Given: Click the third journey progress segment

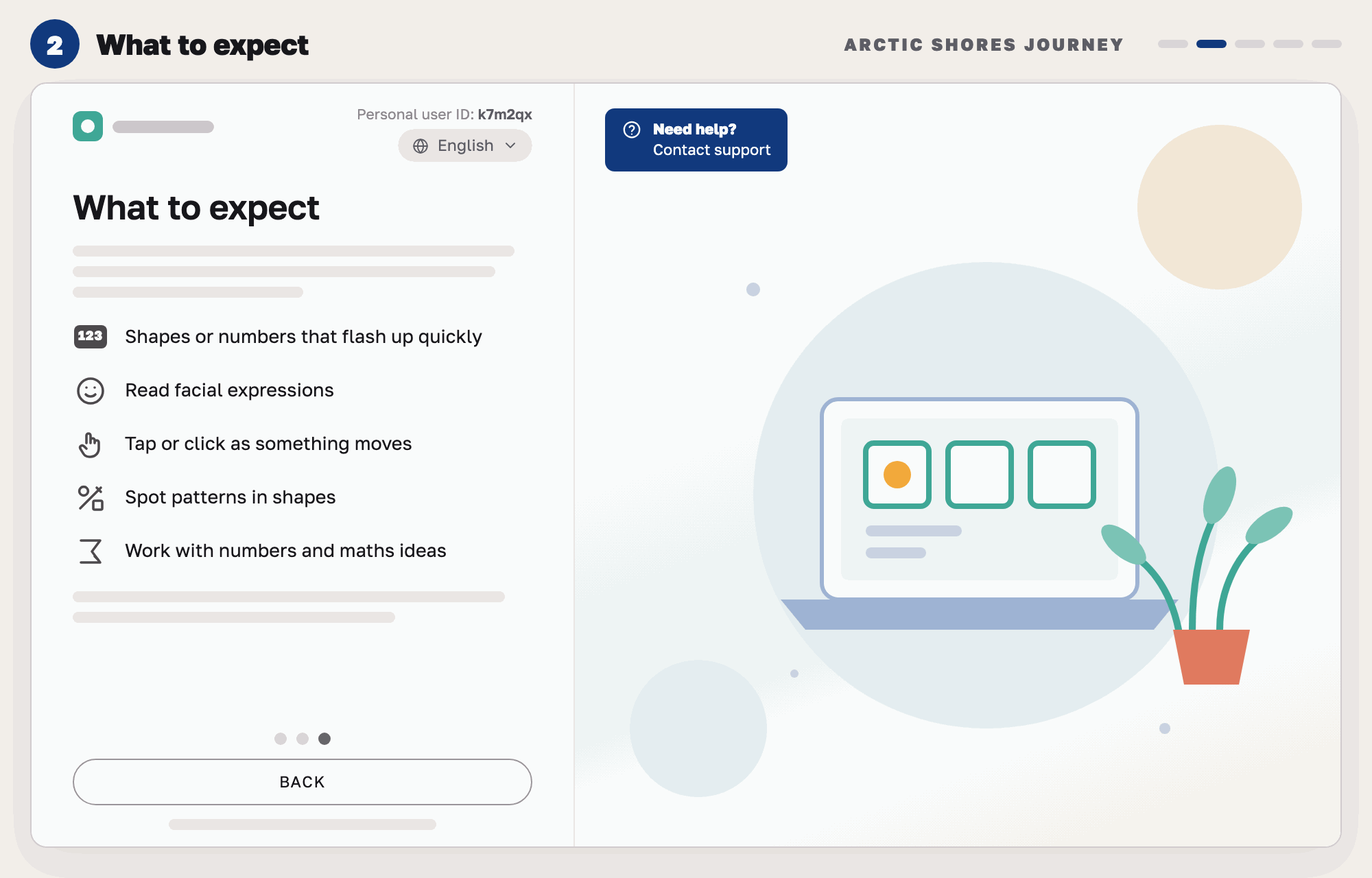Looking at the screenshot, I should coord(1250,44).
